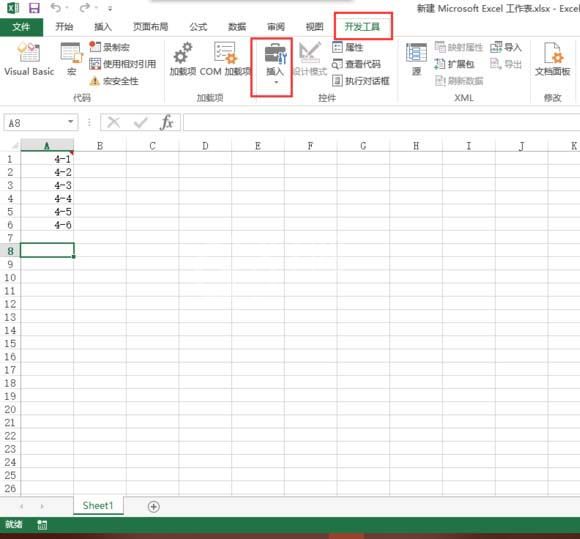The height and width of the screenshot is (539, 580).
Task: Open the Visual Basic editor
Action: [x=29, y=59]
